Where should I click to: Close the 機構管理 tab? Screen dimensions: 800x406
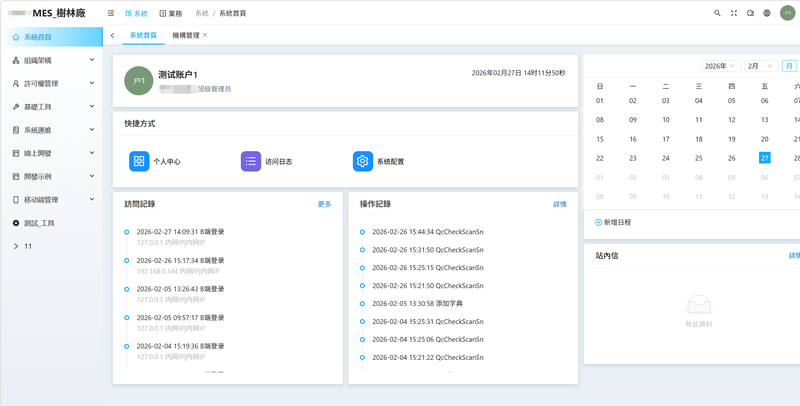click(205, 35)
